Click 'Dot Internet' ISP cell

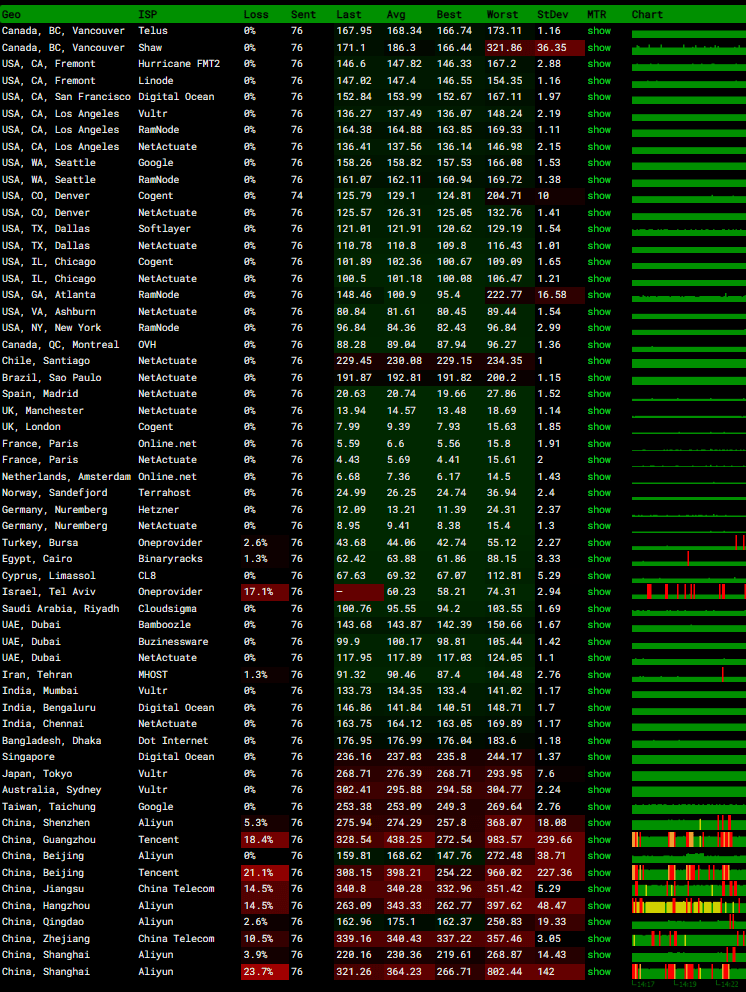[x=173, y=740]
